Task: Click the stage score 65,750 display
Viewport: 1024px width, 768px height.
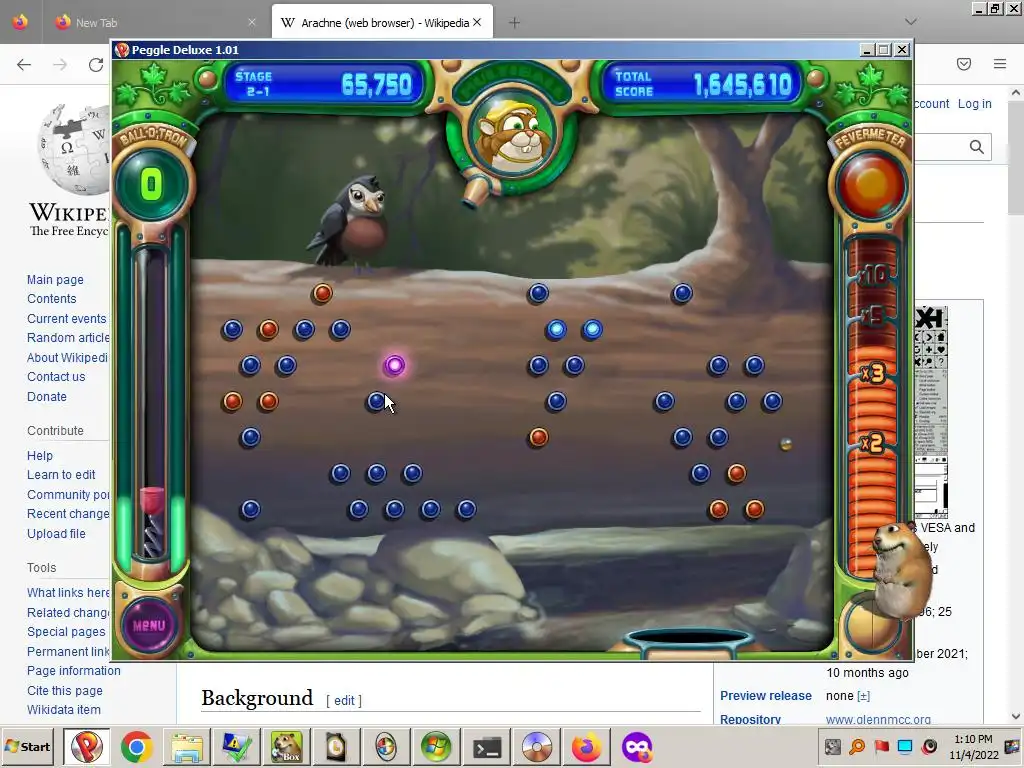Action: click(x=377, y=85)
